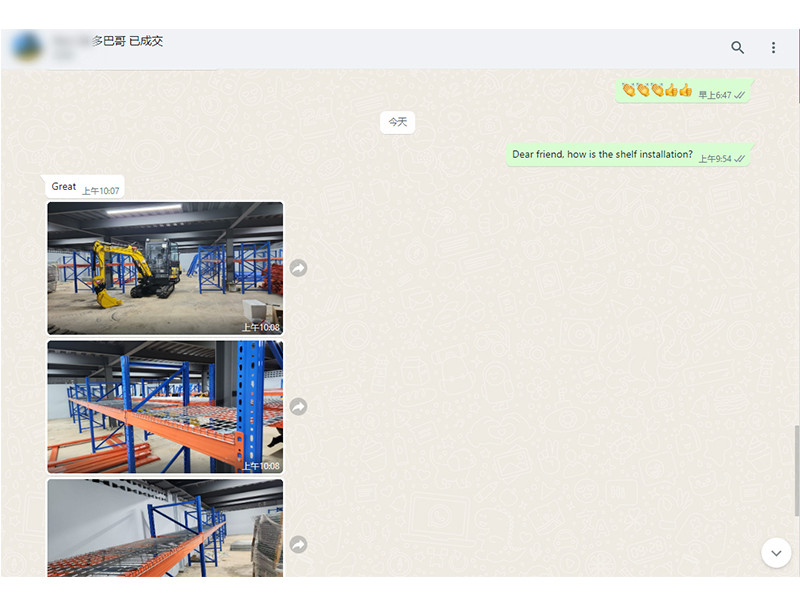Forward the third warehouse photo
This screenshot has width=800, height=600.
[x=298, y=544]
